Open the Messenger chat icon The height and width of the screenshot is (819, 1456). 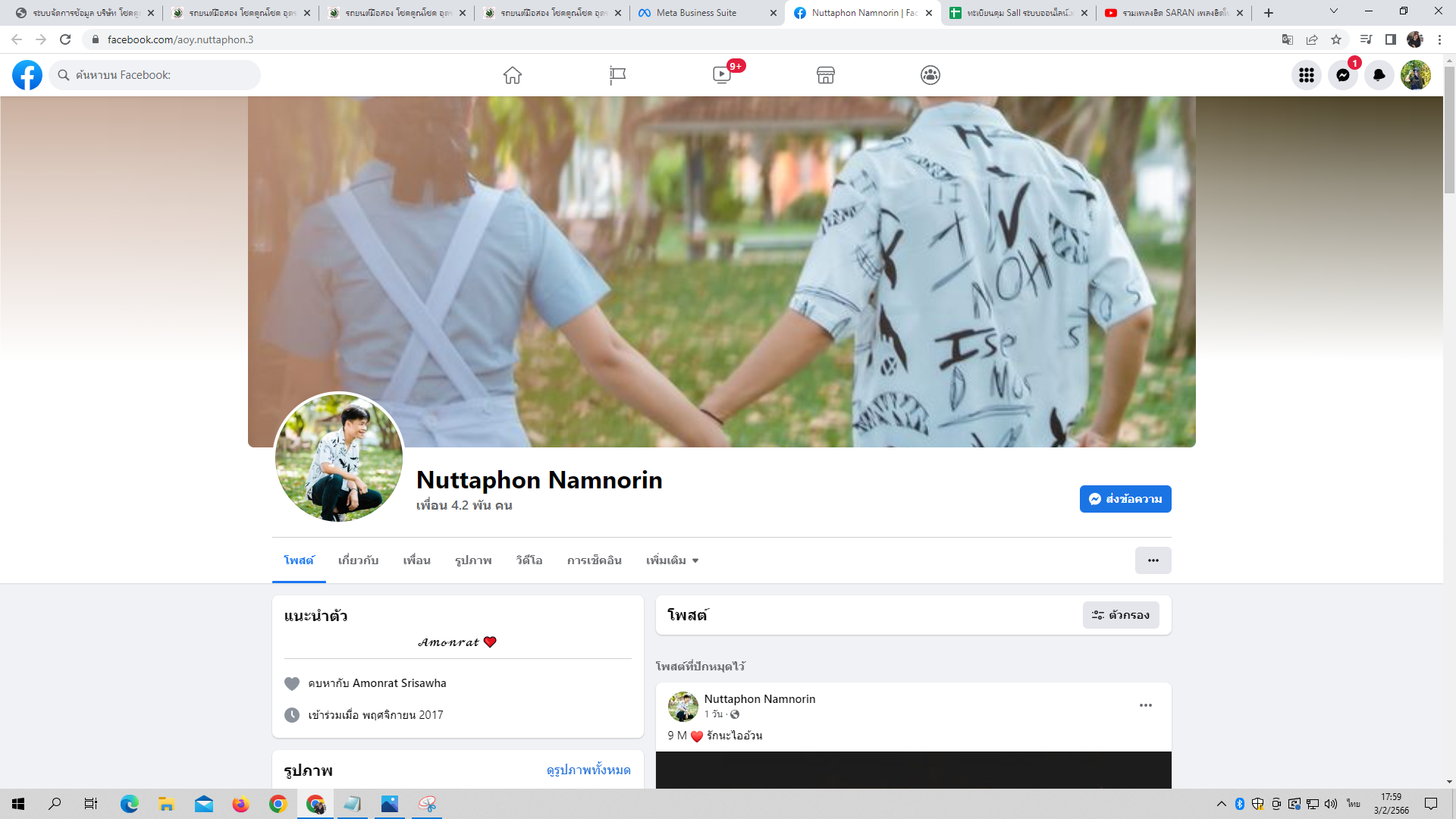pos(1343,75)
